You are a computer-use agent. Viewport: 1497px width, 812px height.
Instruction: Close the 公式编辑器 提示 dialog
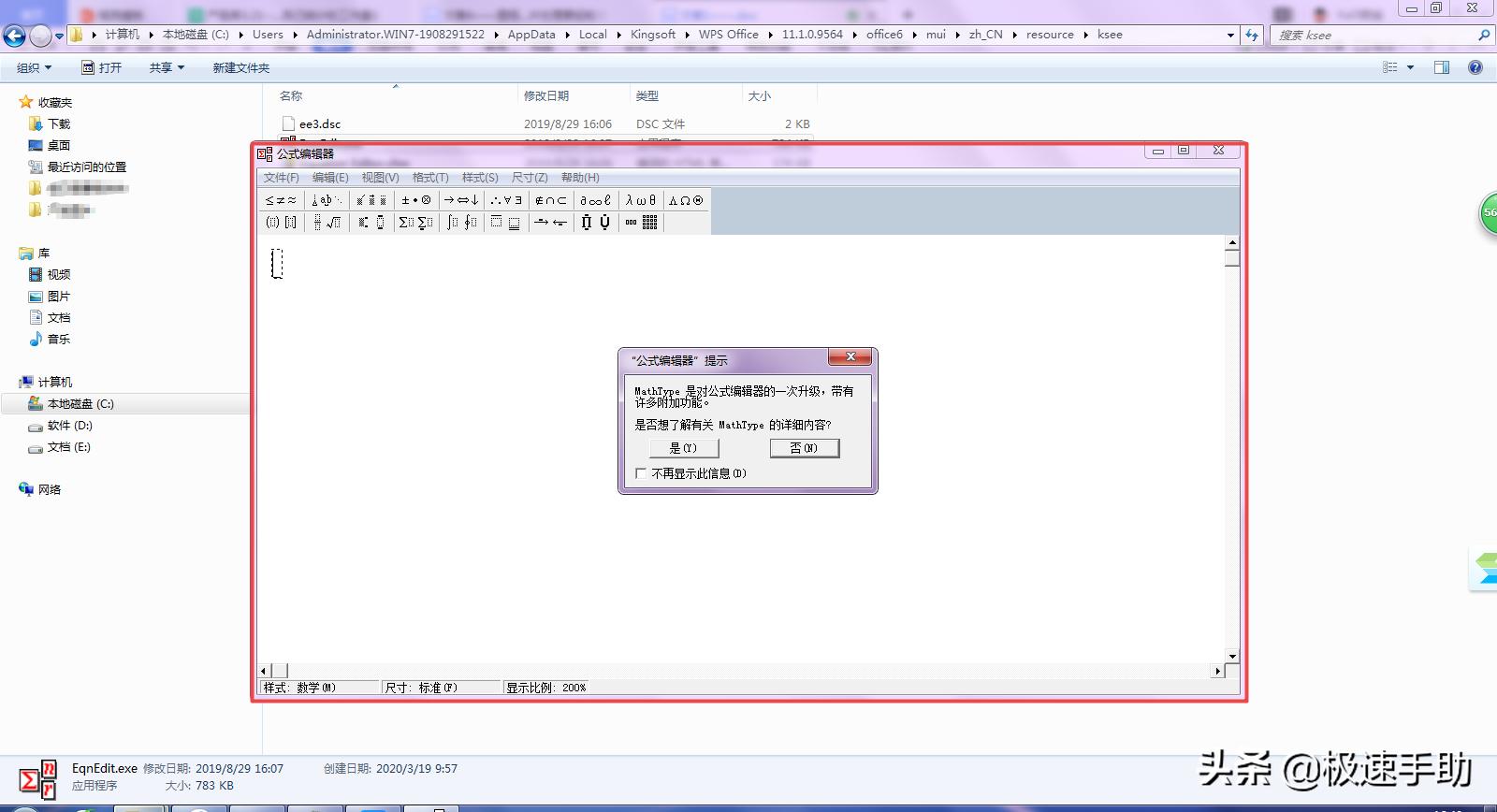[850, 356]
